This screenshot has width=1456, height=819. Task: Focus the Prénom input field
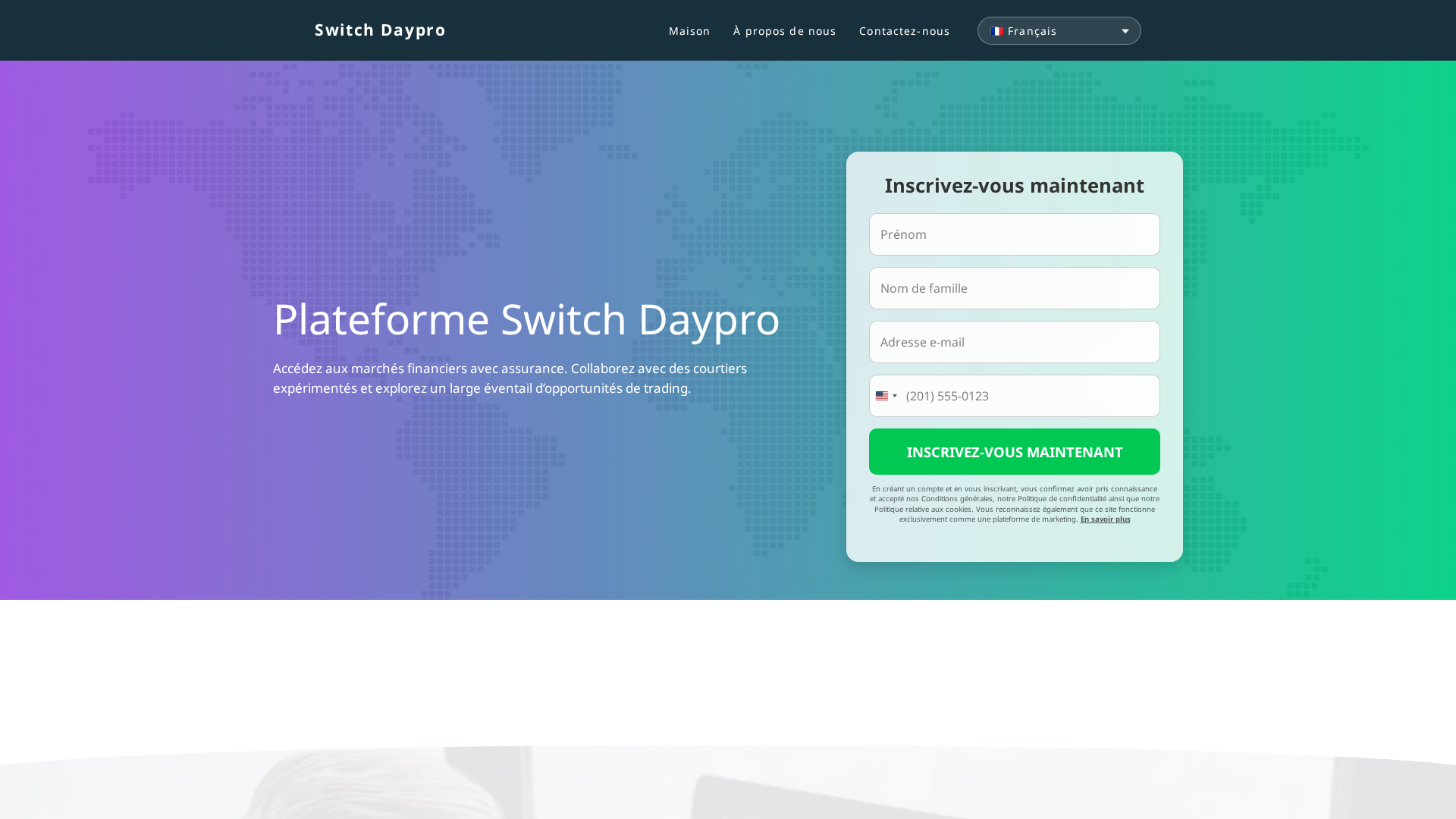[x=1014, y=234]
